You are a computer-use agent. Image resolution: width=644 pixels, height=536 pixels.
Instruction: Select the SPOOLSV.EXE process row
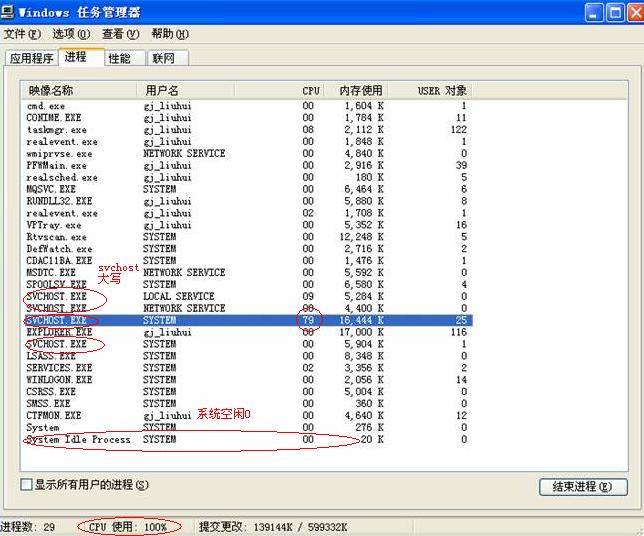(246, 285)
